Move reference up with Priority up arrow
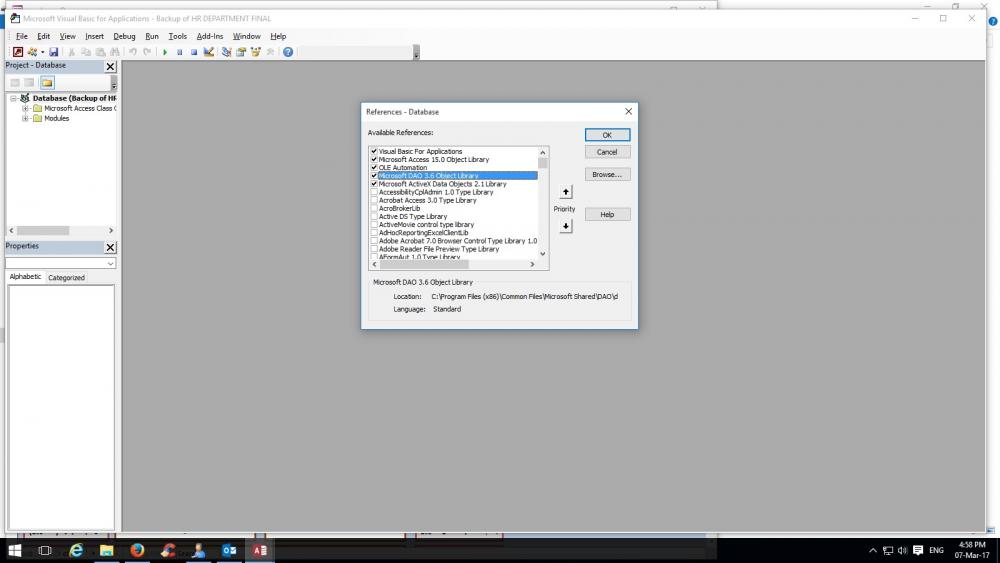 566,192
